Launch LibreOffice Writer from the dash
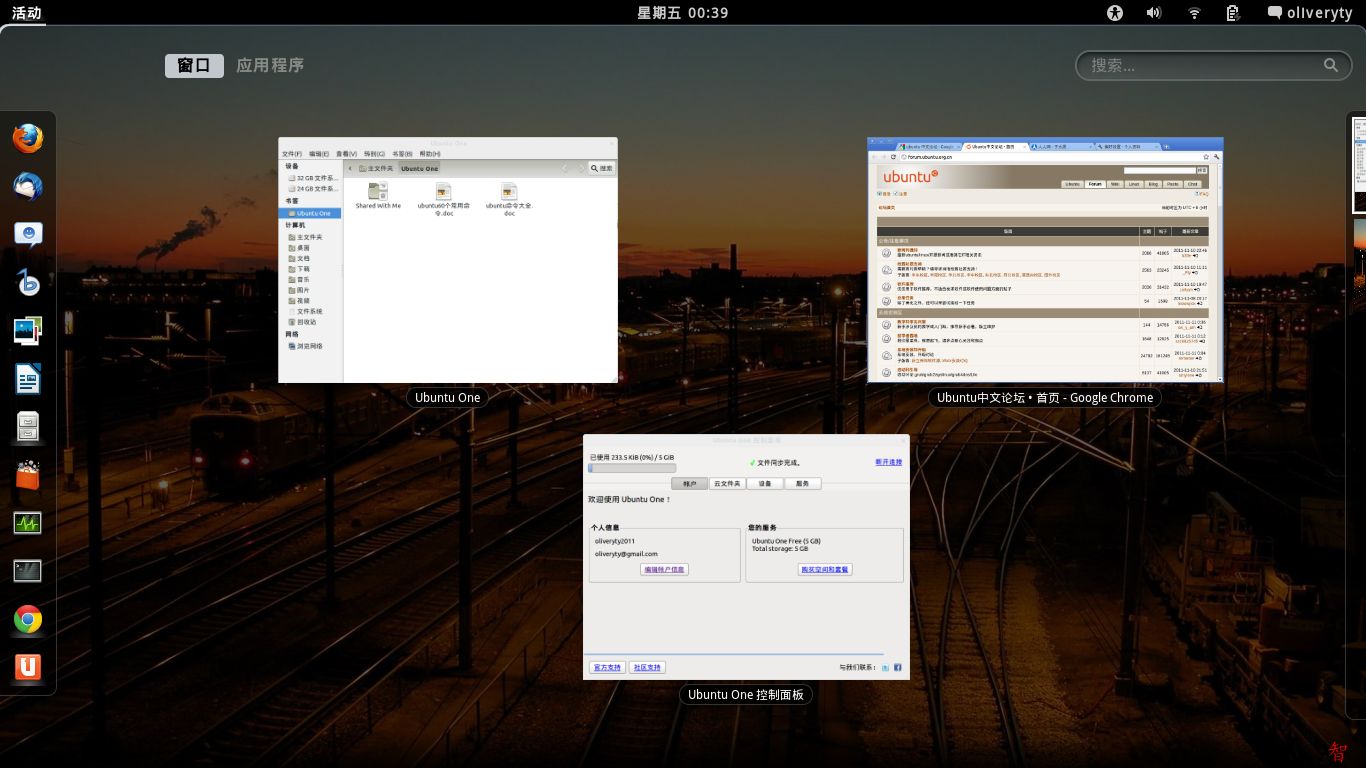The image size is (1366, 768). 28,378
